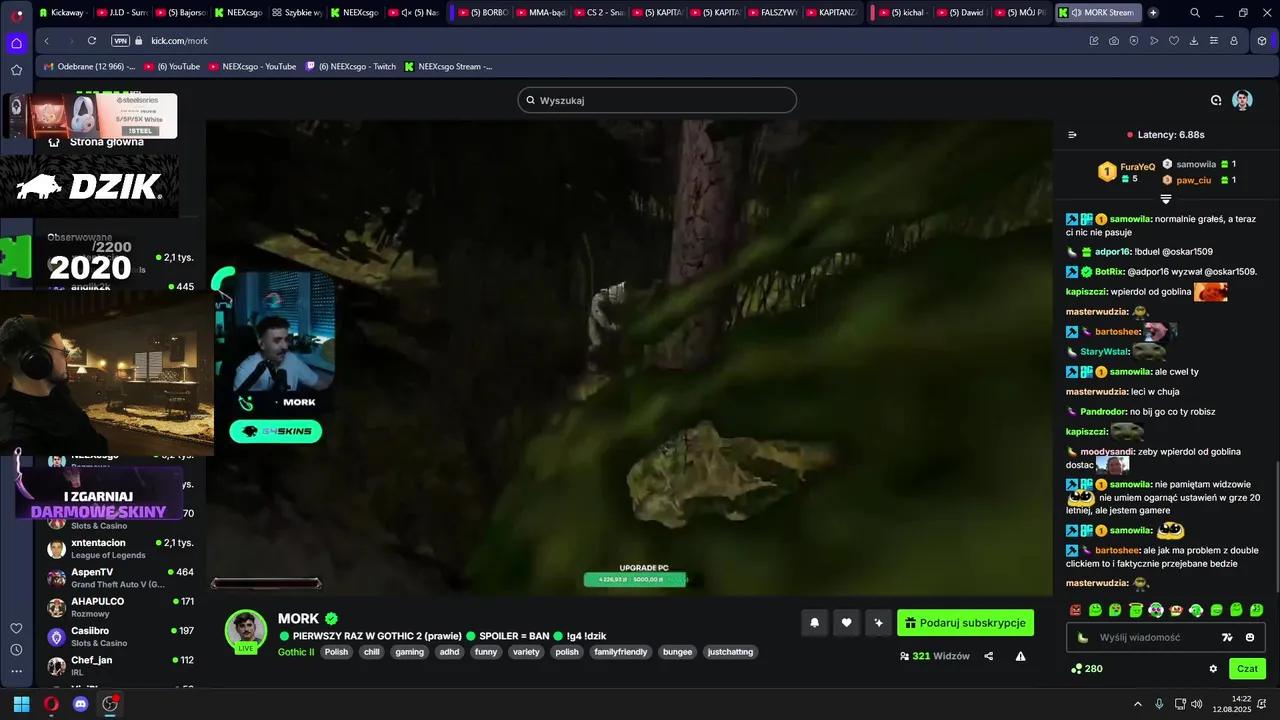This screenshot has height=720, width=1280.
Task: Open the downloads icon in toolbar
Action: (x=1194, y=41)
